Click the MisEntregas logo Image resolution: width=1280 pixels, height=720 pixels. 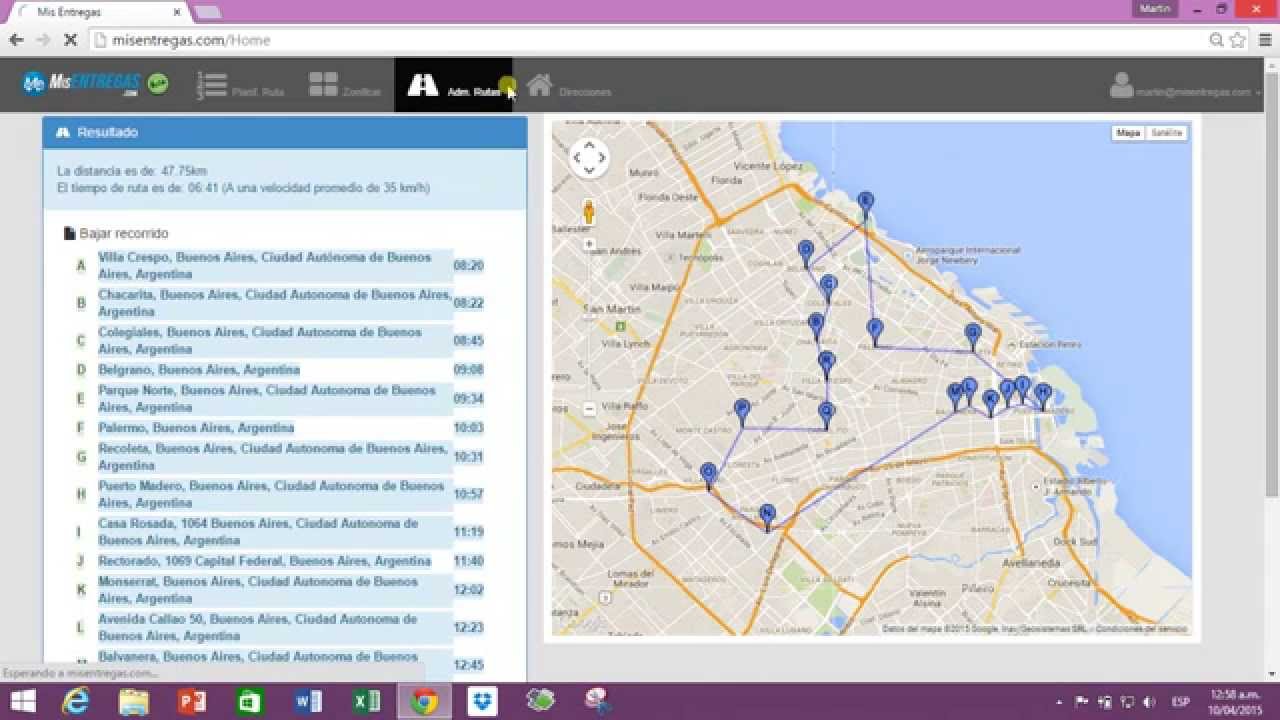82,84
